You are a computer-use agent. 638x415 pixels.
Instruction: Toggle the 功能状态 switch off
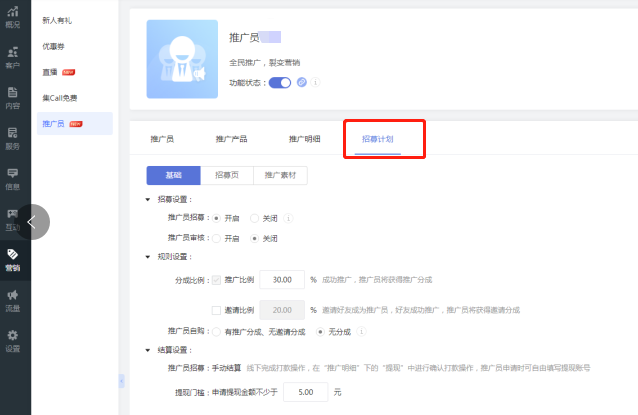pos(280,82)
